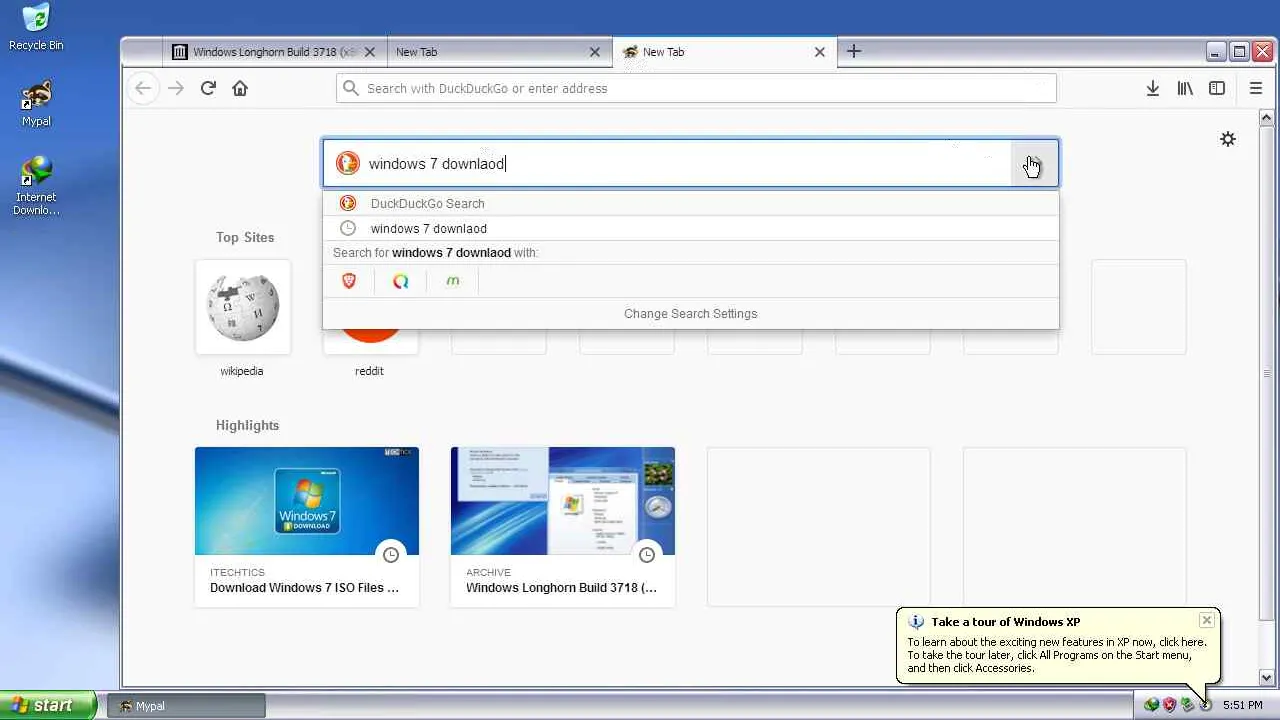1280x720 pixels.
Task: Search with the Qwant engine icon
Action: tap(401, 281)
